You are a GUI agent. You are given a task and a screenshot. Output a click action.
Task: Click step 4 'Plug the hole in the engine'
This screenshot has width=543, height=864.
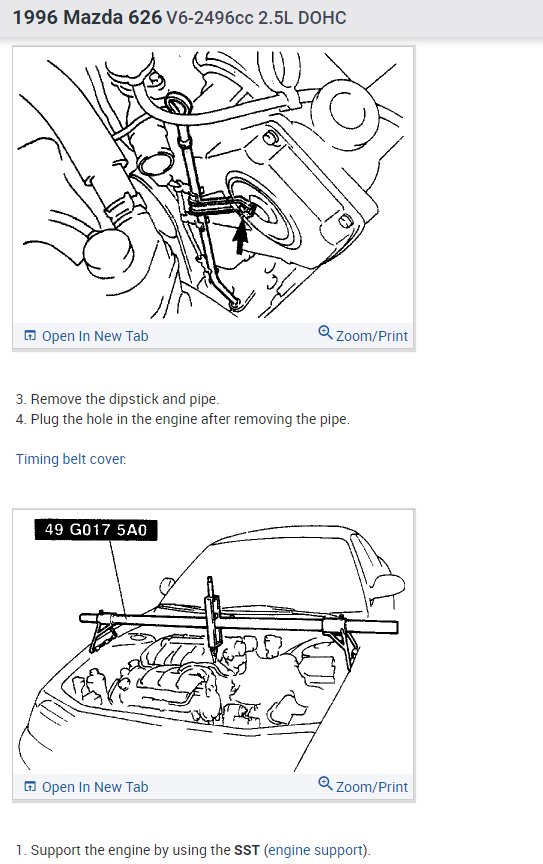point(182,419)
